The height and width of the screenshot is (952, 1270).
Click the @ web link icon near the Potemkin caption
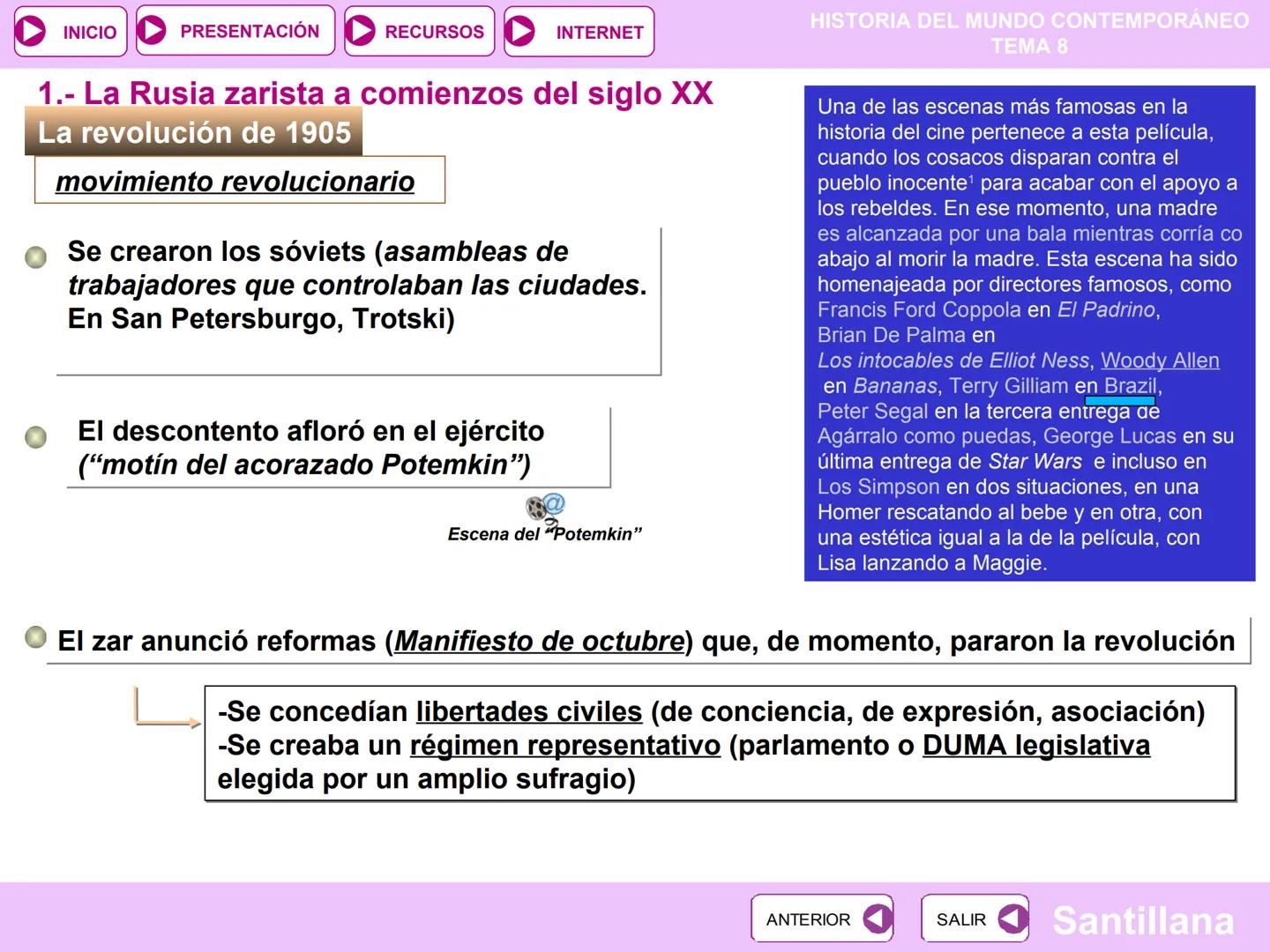point(557,502)
